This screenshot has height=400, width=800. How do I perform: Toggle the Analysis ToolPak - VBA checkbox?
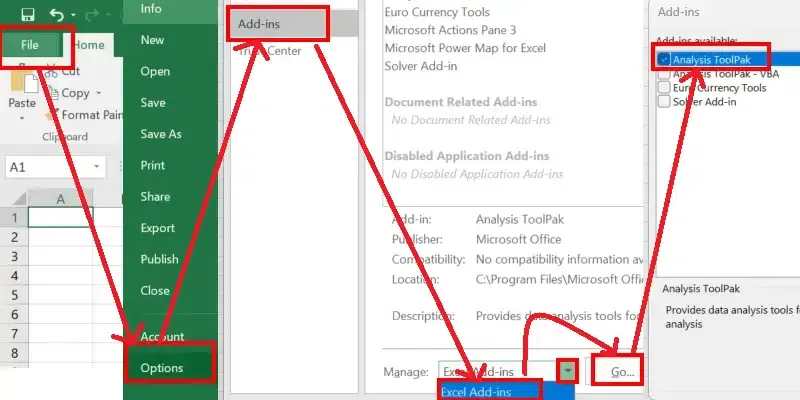click(664, 74)
